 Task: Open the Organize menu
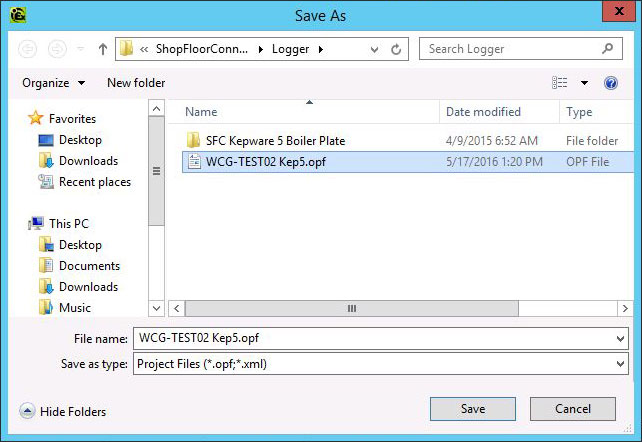pyautogui.click(x=54, y=83)
